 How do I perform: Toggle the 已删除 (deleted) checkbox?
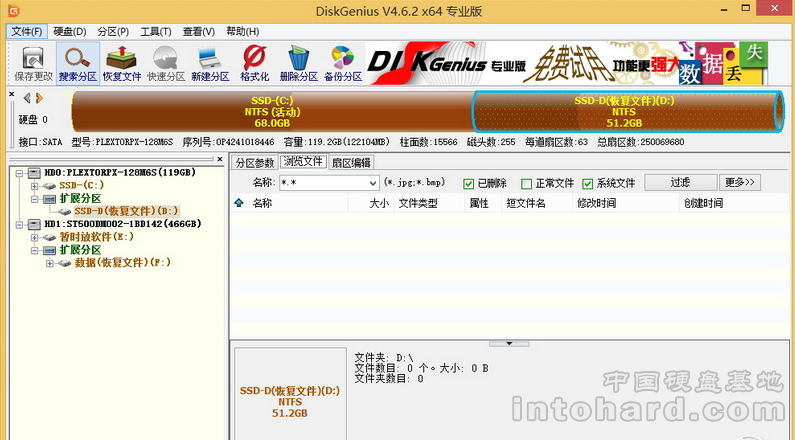coord(468,184)
